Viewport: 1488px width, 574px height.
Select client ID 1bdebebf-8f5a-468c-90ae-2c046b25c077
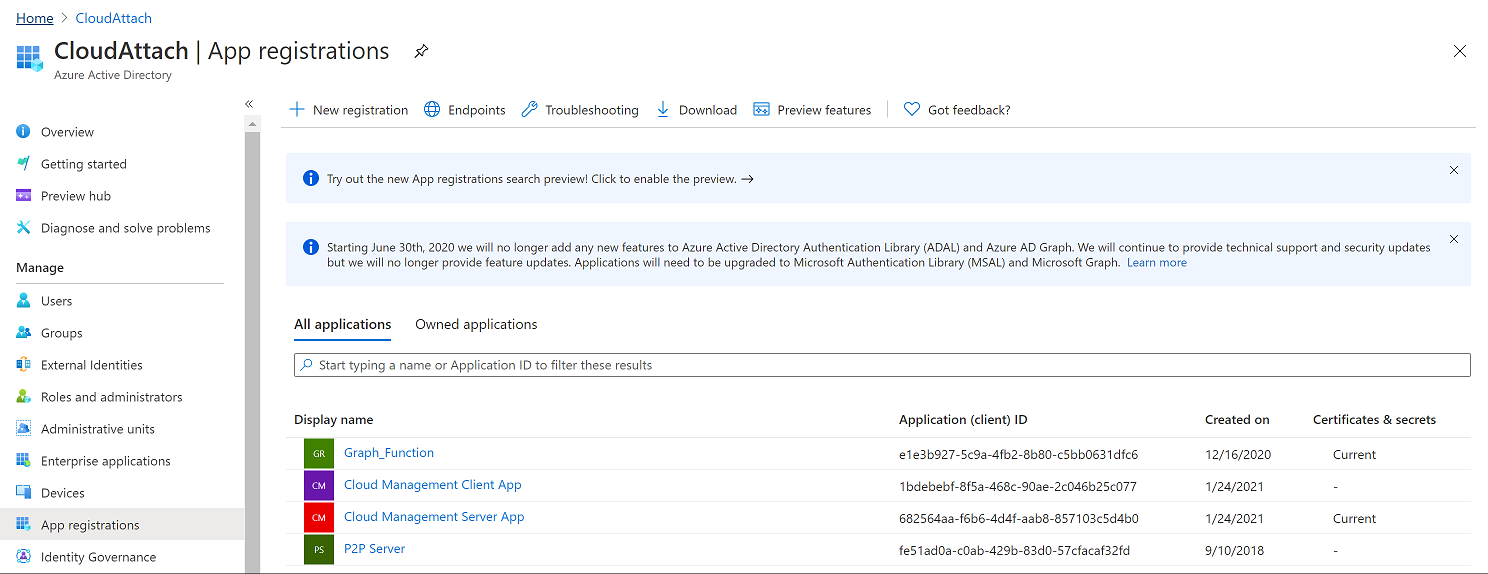[x=1018, y=487]
